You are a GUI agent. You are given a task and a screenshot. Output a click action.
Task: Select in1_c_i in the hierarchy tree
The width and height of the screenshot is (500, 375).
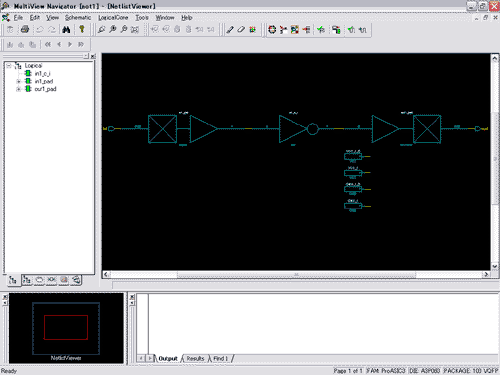(x=42, y=73)
